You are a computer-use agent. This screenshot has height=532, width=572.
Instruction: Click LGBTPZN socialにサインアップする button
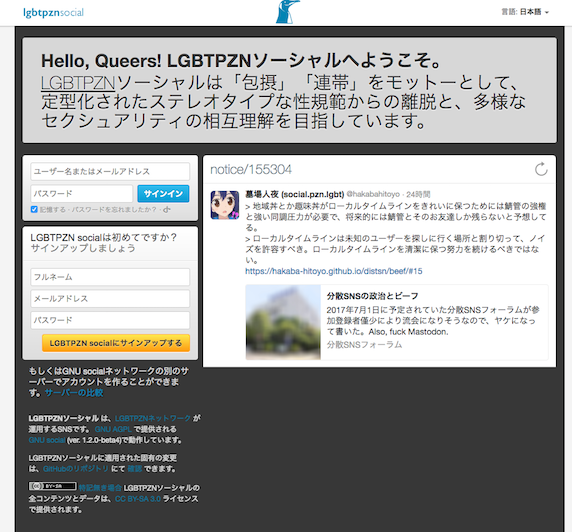(x=116, y=343)
